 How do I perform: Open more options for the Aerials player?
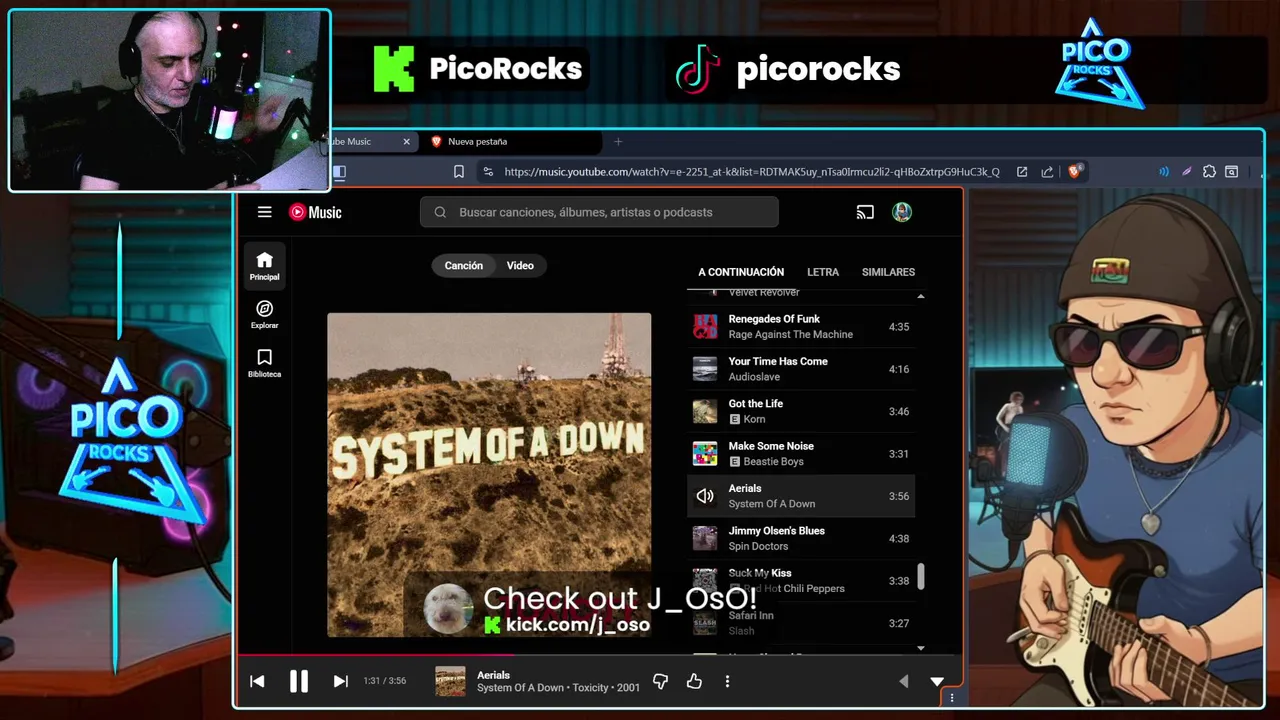(x=727, y=681)
